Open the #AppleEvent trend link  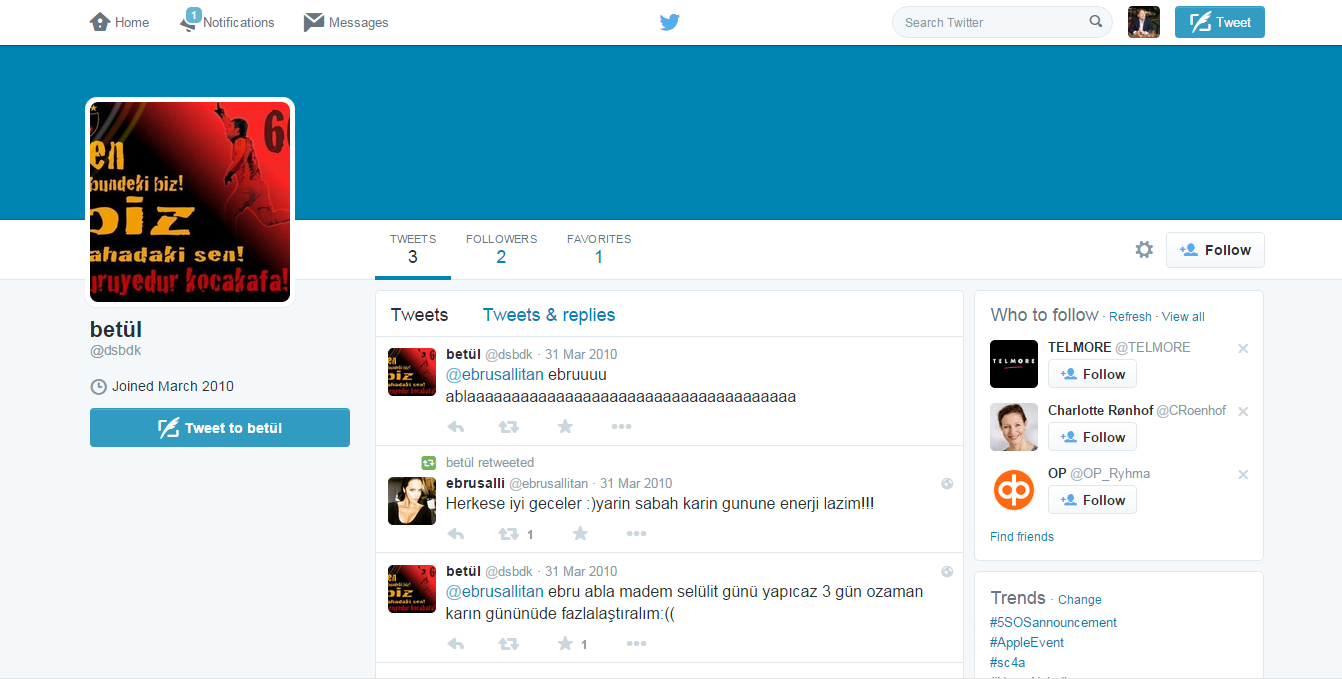(1027, 642)
